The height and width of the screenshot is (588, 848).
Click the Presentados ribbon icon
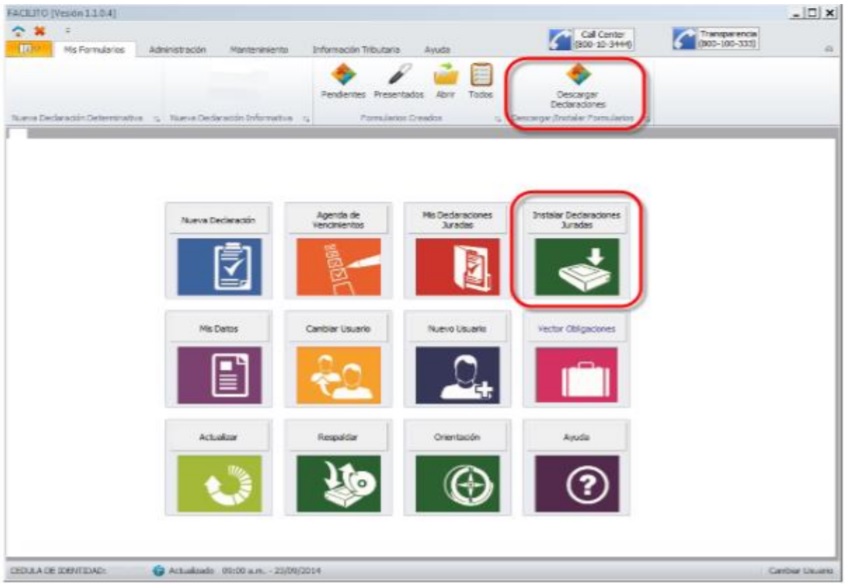coord(399,80)
